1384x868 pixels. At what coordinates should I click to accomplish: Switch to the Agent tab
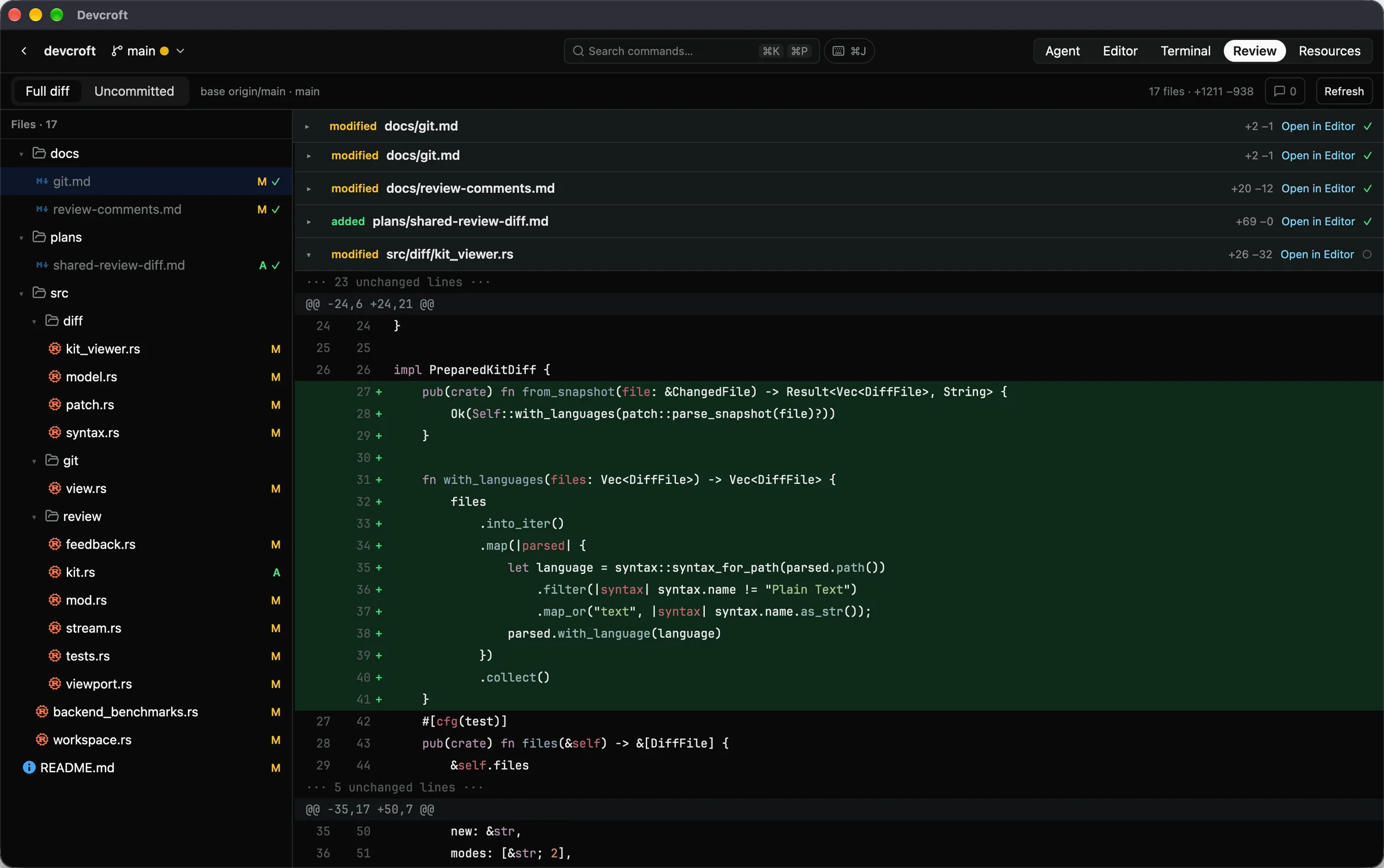(1062, 51)
